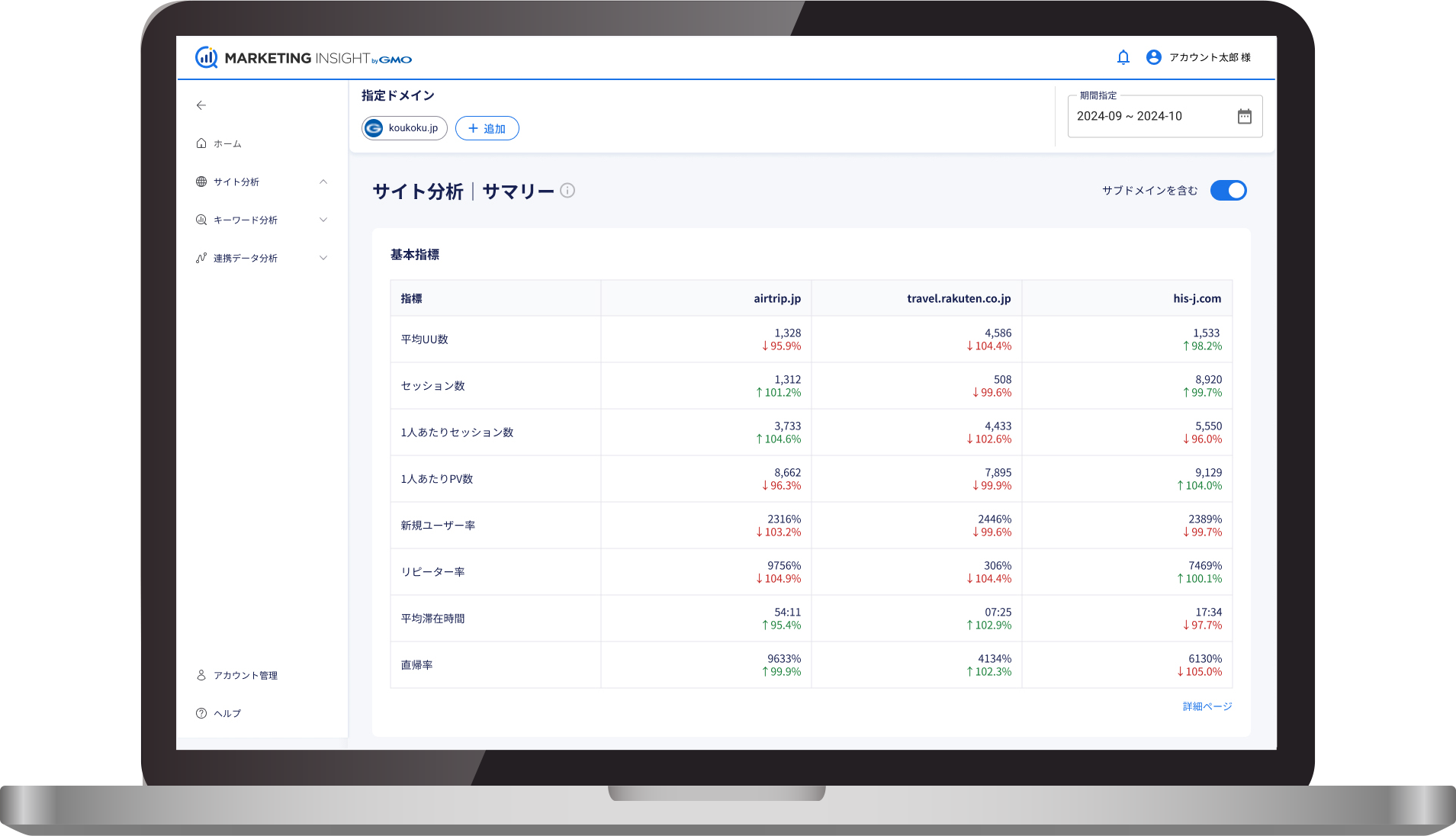Select the ホーム home icon
1456x836 pixels.
(x=201, y=143)
